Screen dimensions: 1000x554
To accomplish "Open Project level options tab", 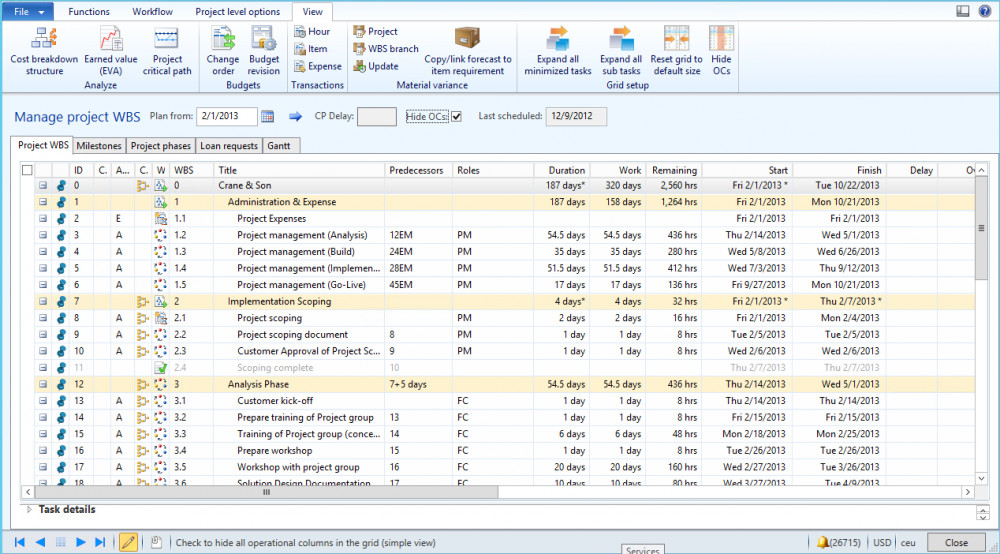I will [237, 11].
